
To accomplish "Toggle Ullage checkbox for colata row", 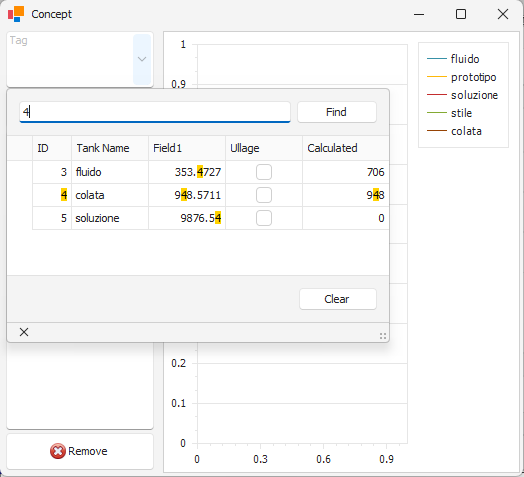I will coord(264,195).
